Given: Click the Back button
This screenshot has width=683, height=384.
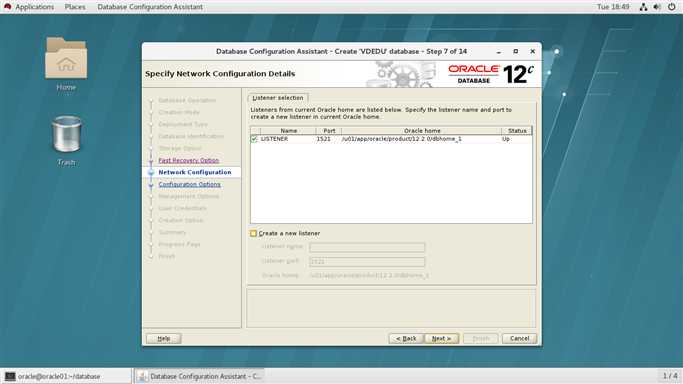Looking at the screenshot, I should coord(406,338).
